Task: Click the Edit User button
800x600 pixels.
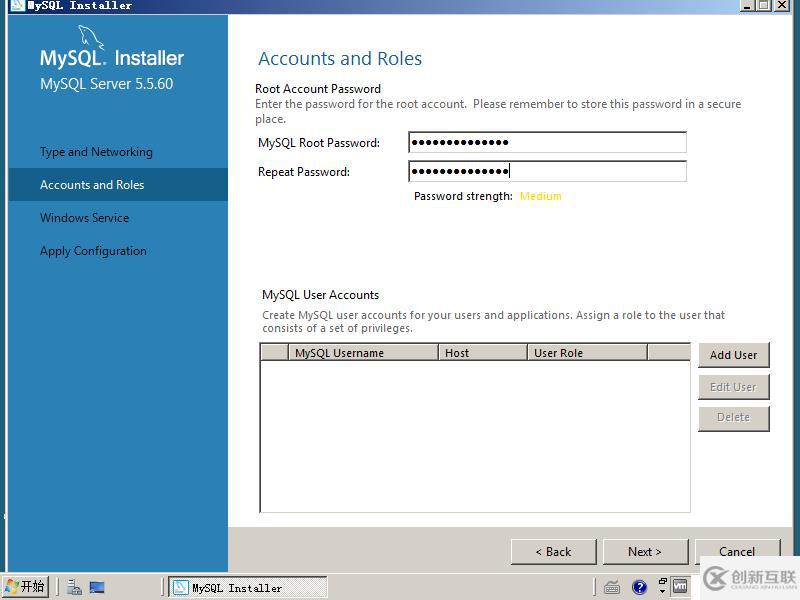Action: pyautogui.click(x=733, y=387)
